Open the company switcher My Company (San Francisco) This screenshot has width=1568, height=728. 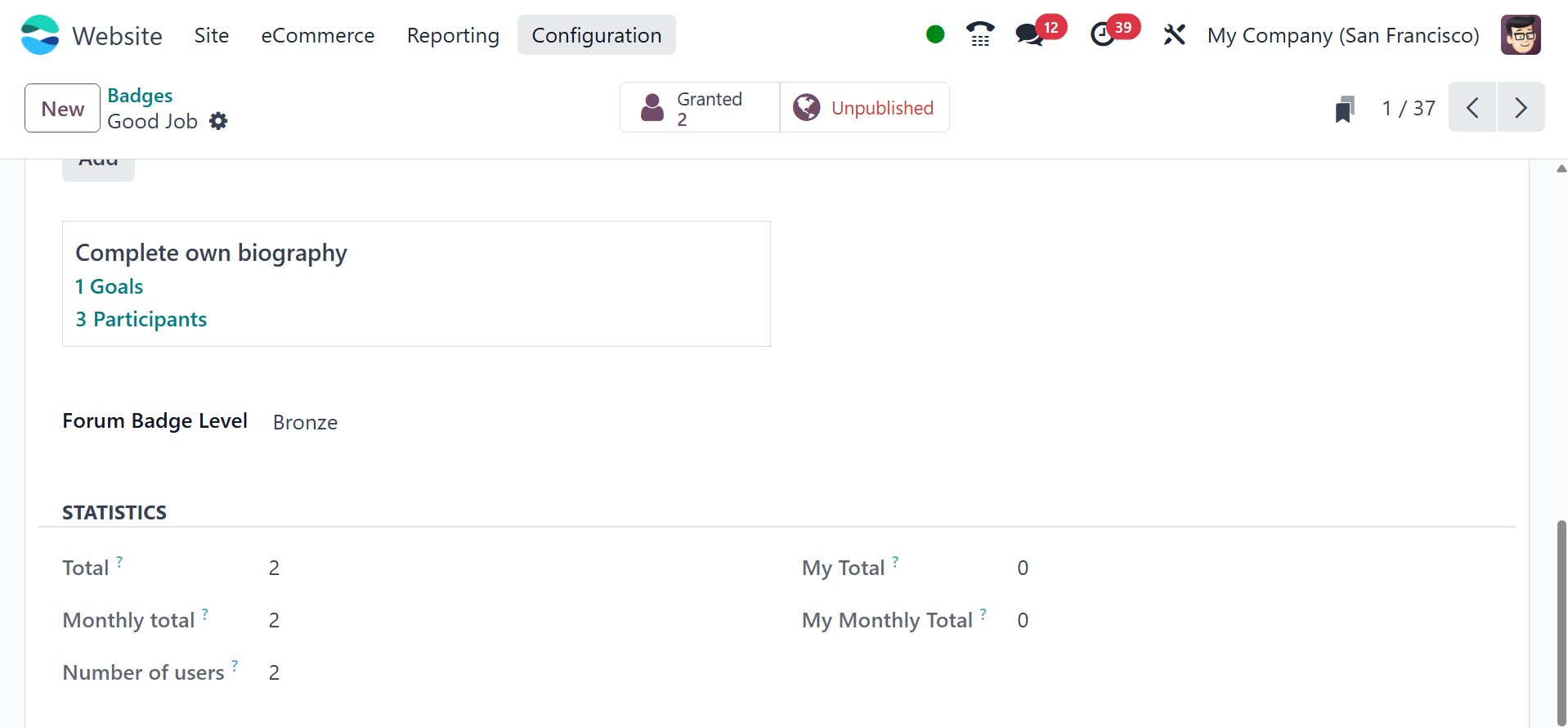(x=1343, y=35)
